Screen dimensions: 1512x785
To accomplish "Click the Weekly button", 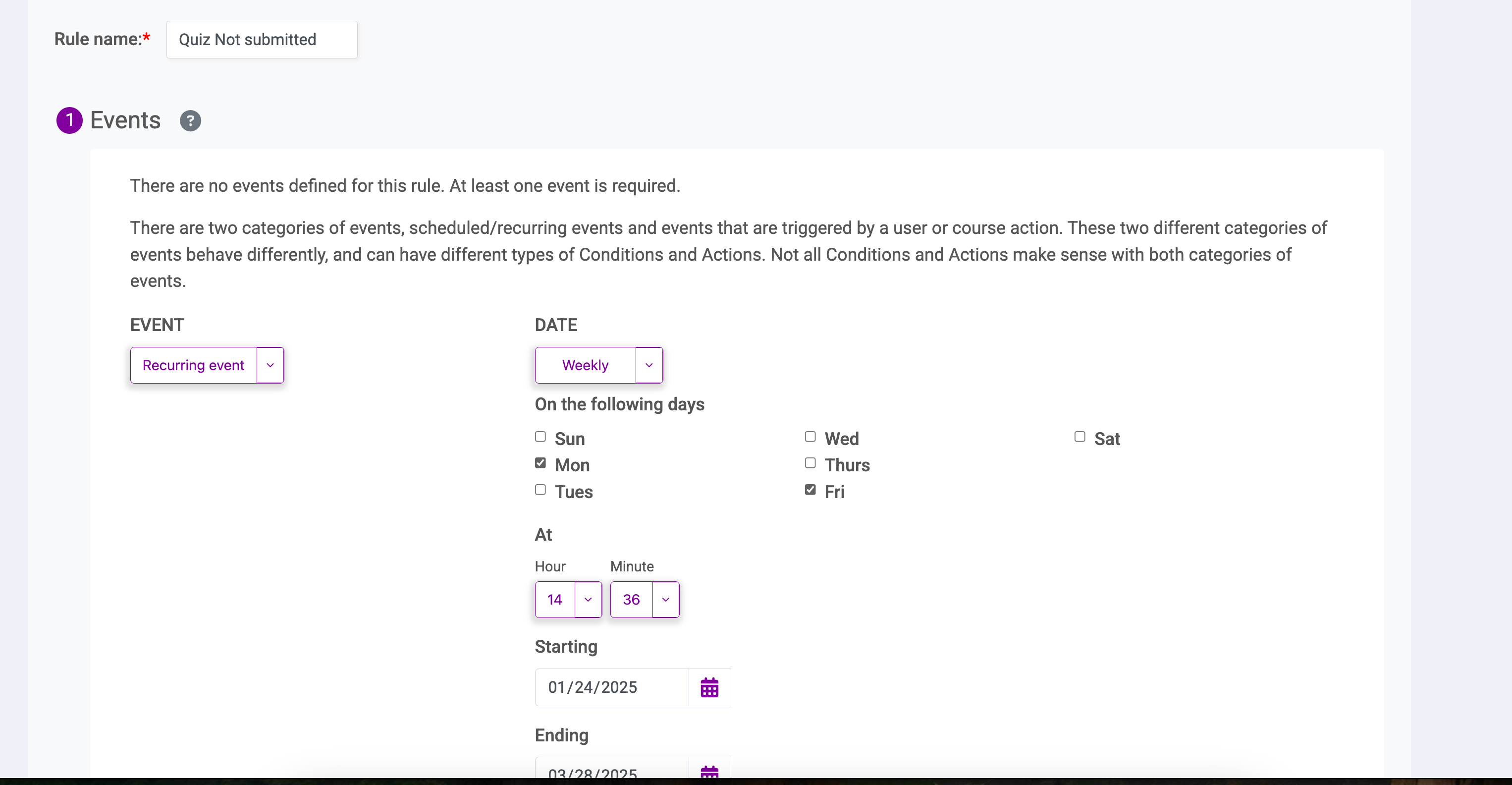I will click(x=585, y=365).
